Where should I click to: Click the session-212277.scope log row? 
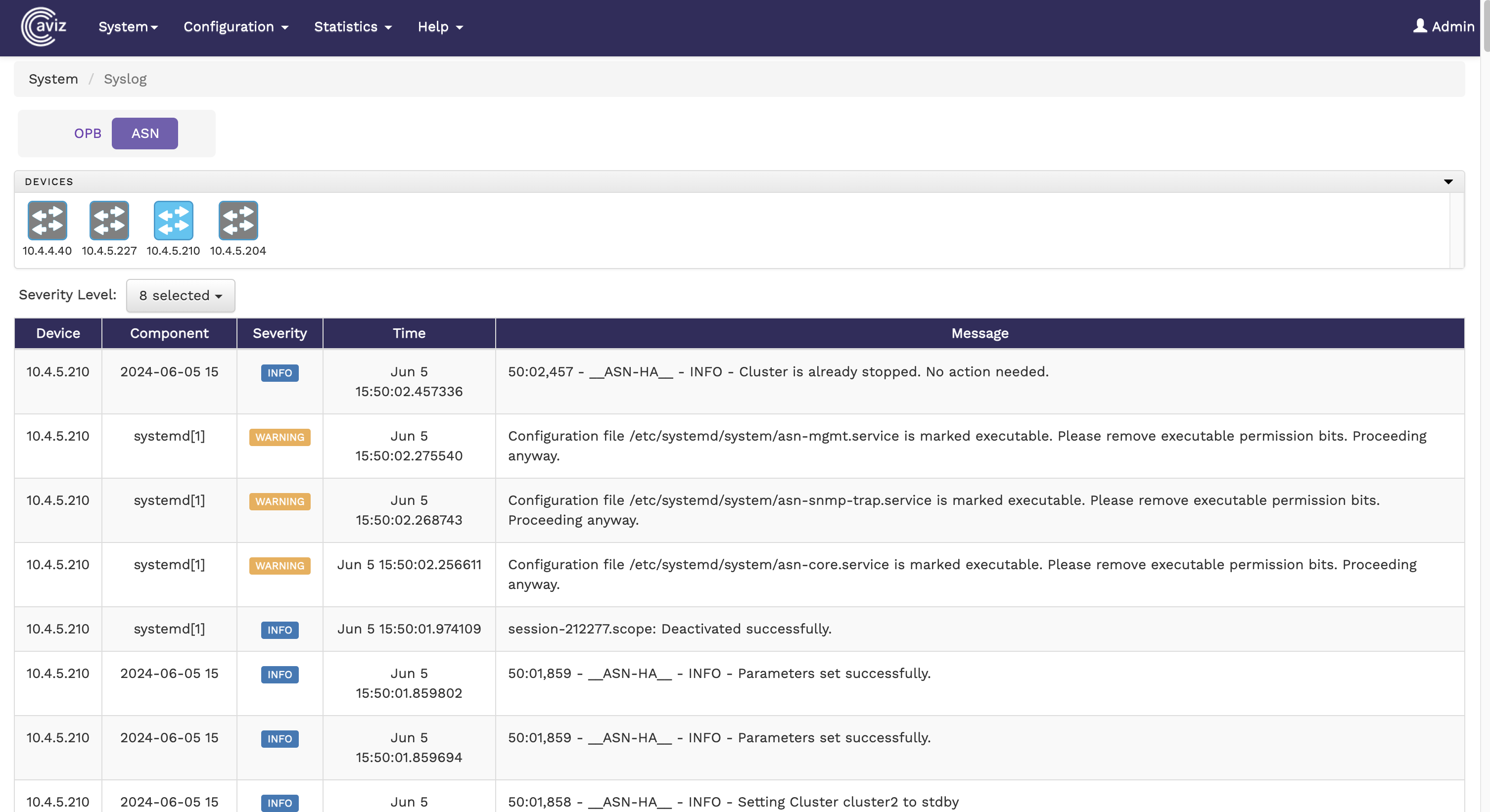[x=669, y=629]
